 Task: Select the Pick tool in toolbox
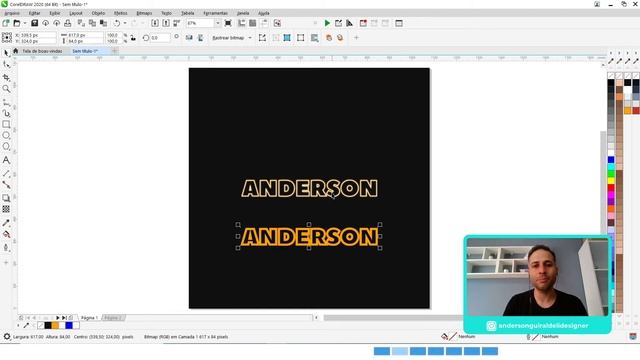[6, 53]
